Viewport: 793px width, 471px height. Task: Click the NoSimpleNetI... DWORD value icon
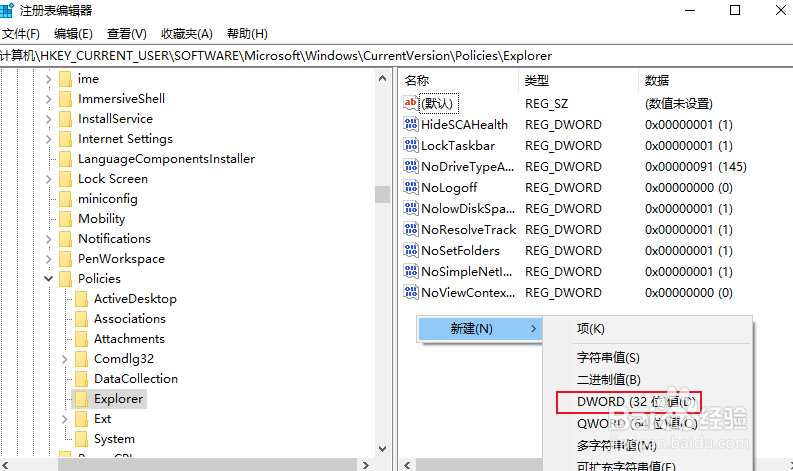[x=411, y=271]
